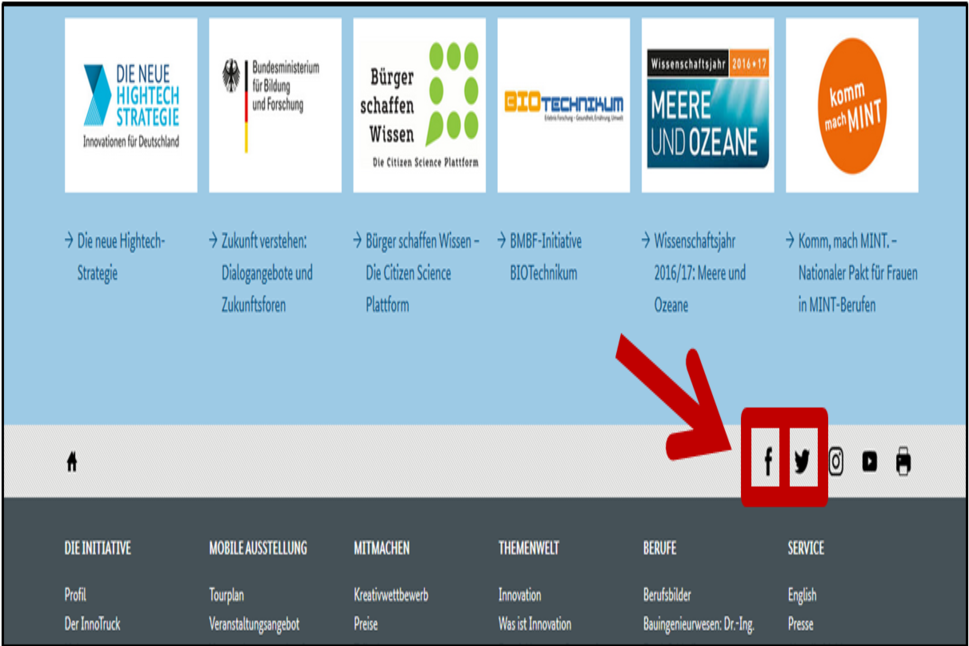Open the Facebook icon link

click(768, 461)
